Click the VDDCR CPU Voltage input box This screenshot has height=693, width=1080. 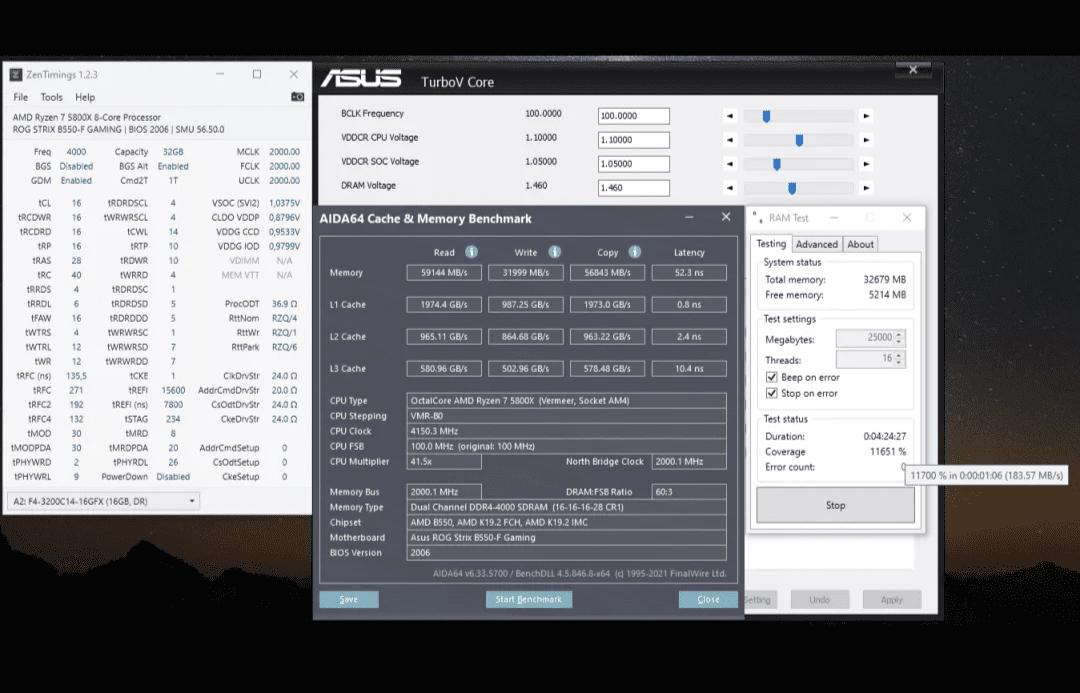[634, 140]
